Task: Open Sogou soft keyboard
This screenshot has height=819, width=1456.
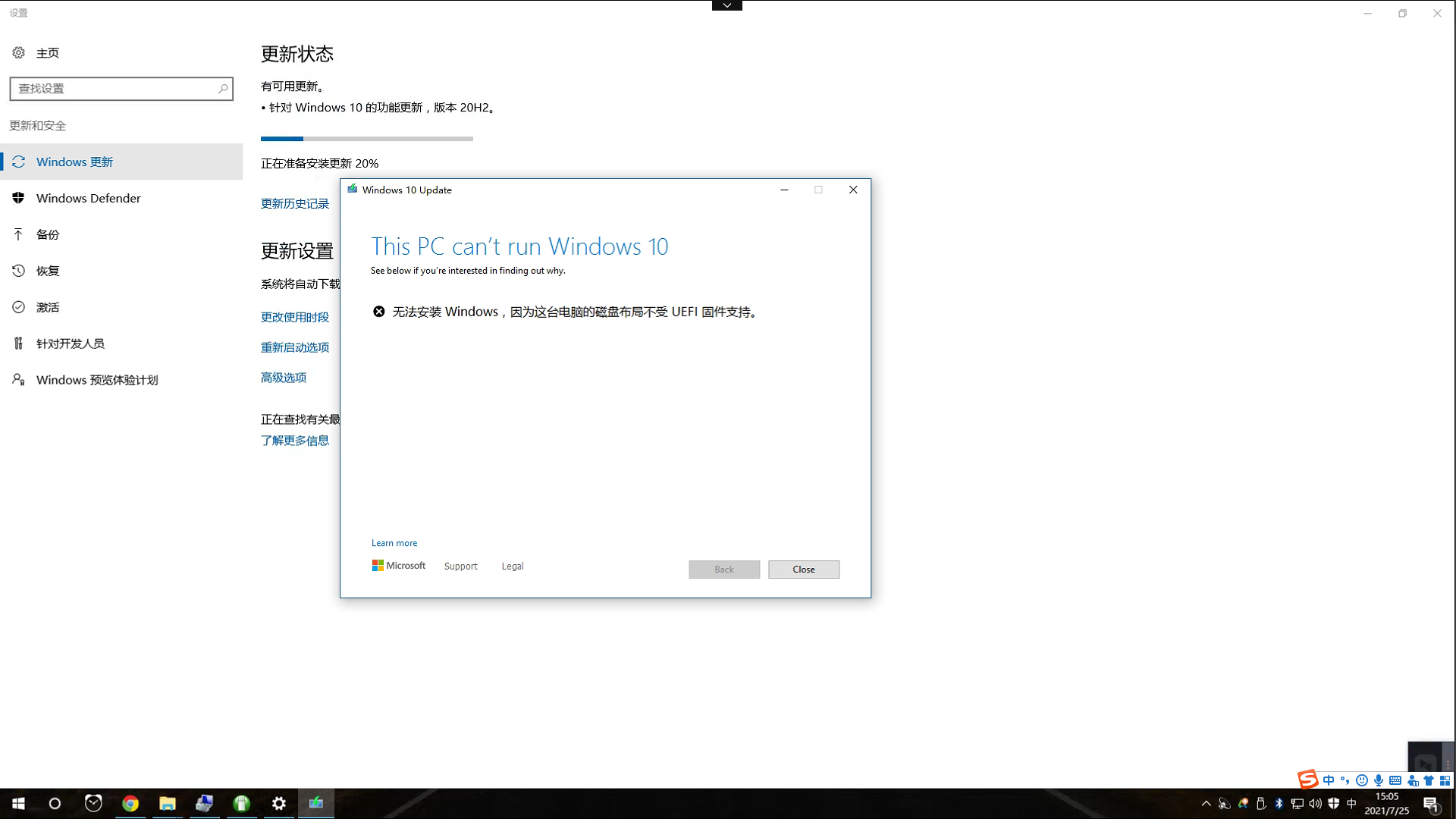Action: point(1395,780)
